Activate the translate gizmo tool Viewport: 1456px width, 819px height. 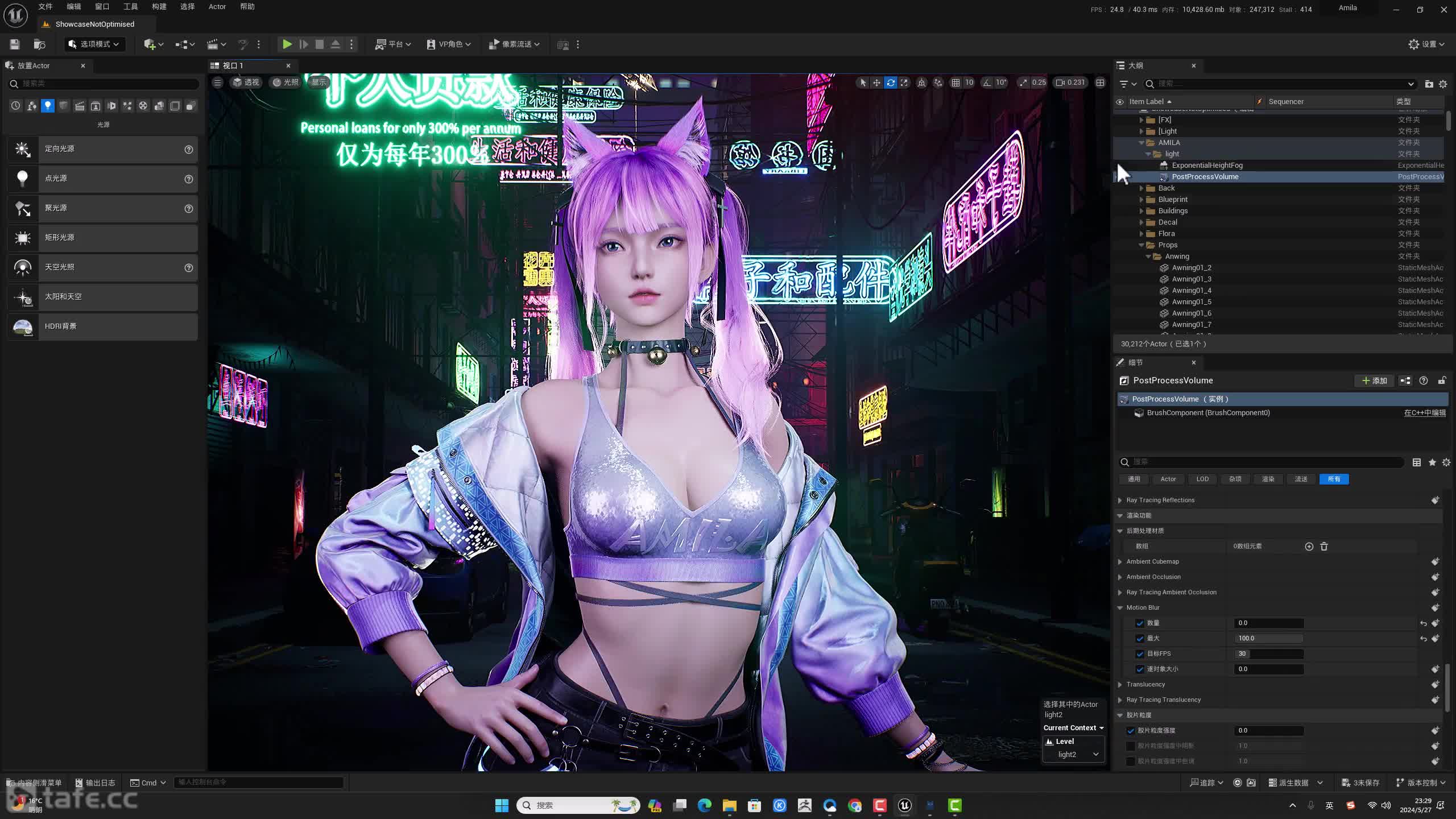pos(876,83)
